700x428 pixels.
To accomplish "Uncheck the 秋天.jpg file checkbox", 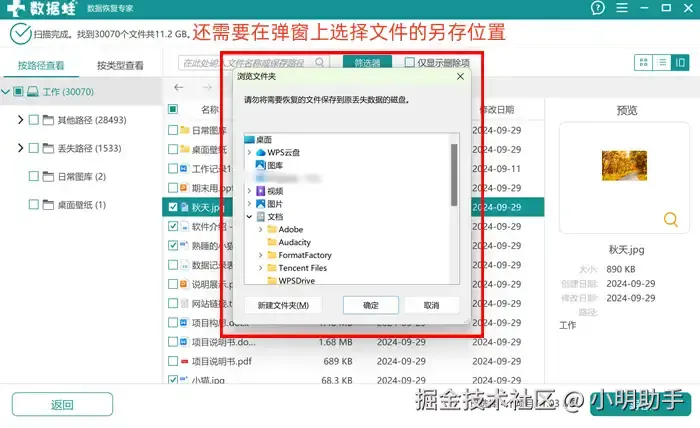I will point(173,207).
